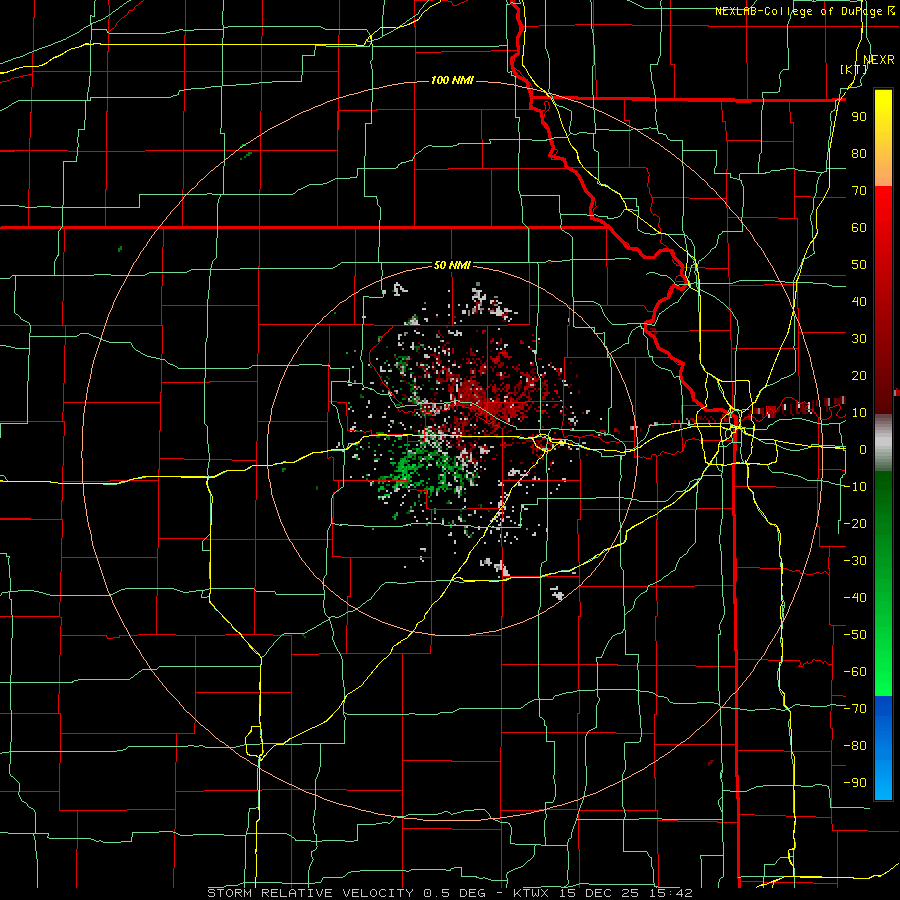The image size is (900, 900).
Task: Click the "15 DEC 25 15:42" timestamp
Action: (626, 893)
